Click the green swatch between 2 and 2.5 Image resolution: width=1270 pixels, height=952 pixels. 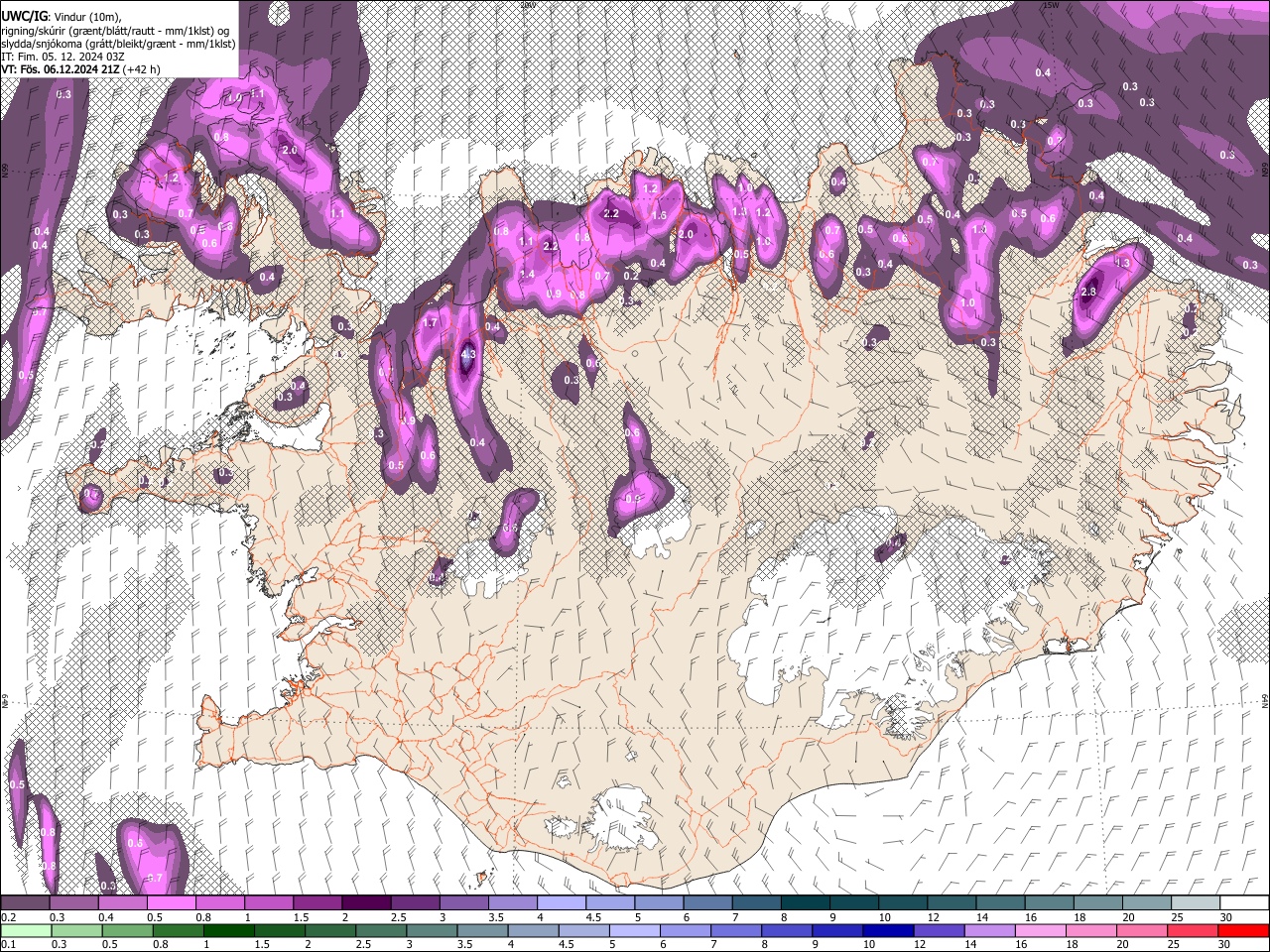tap(329, 930)
